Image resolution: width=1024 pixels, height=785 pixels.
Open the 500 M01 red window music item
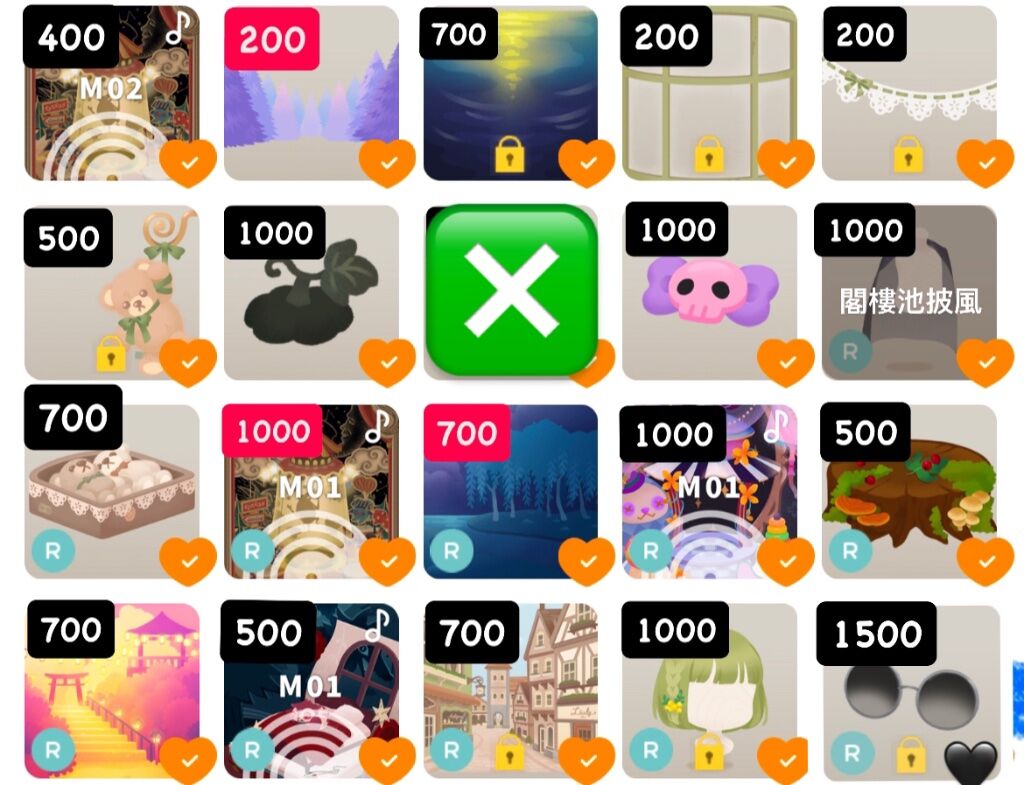coord(312,691)
